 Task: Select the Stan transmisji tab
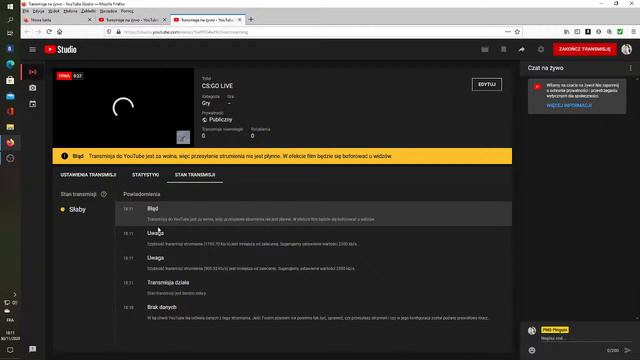click(195, 175)
